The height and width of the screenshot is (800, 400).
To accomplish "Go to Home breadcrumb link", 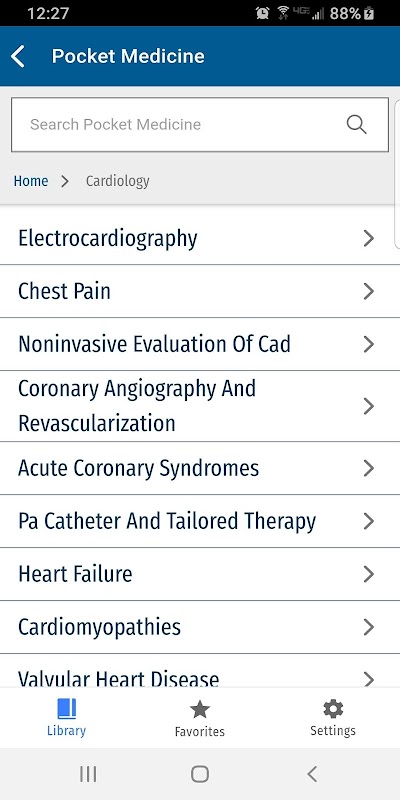I will [x=31, y=181].
